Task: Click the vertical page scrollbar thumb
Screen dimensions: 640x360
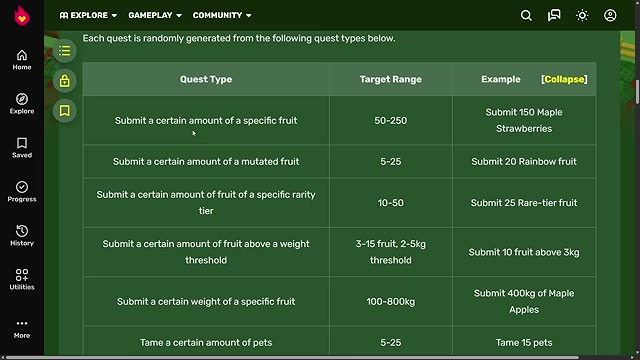Action: coord(637,92)
